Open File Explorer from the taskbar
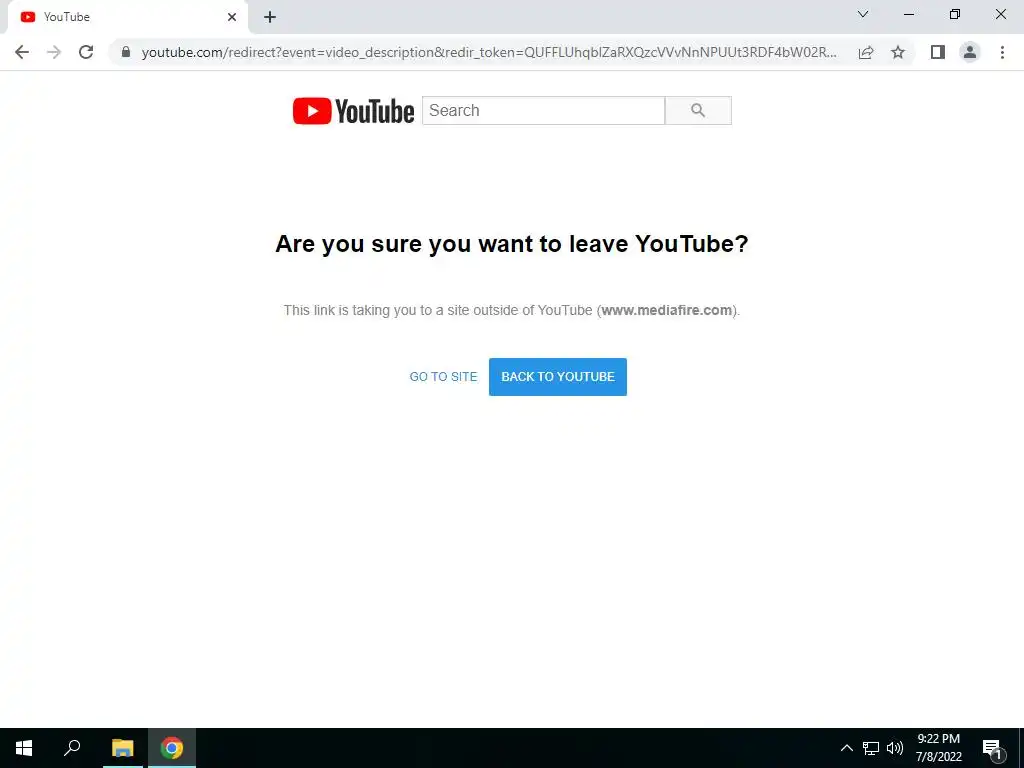Screen dimensions: 1024x768 point(122,748)
